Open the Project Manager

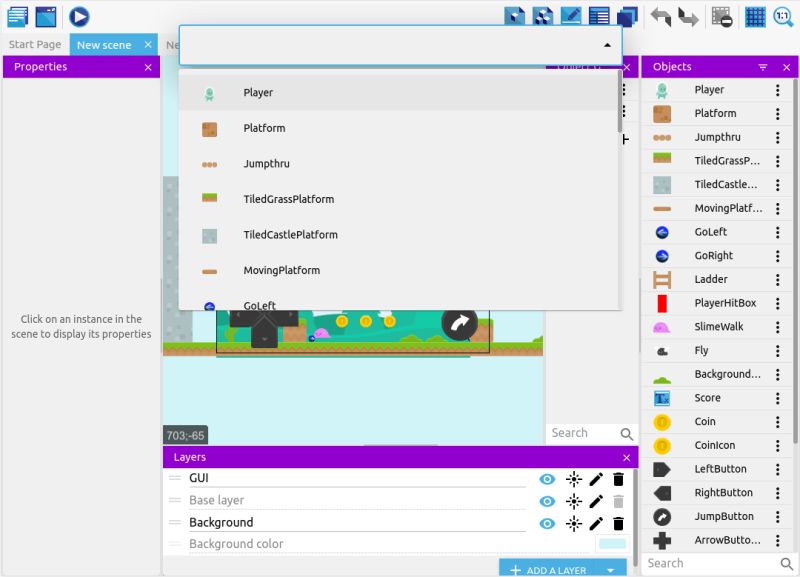[x=16, y=15]
